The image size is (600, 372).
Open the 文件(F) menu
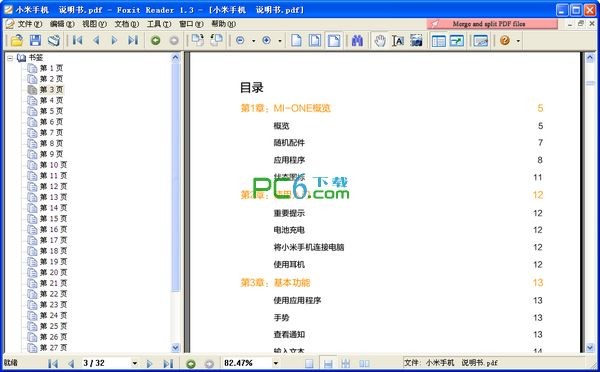point(30,24)
